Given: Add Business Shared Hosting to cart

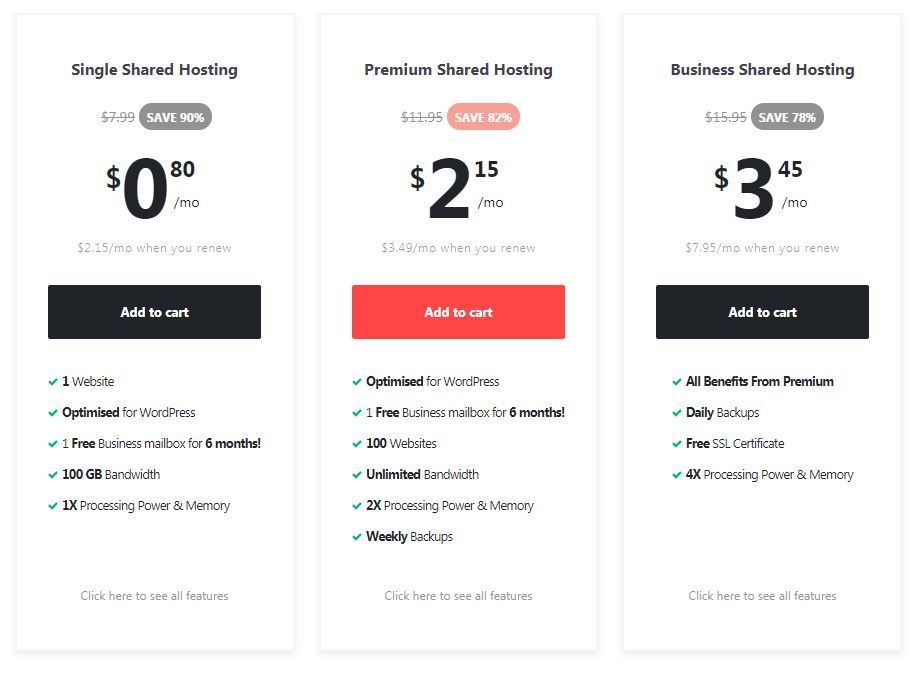Looking at the screenshot, I should [762, 312].
